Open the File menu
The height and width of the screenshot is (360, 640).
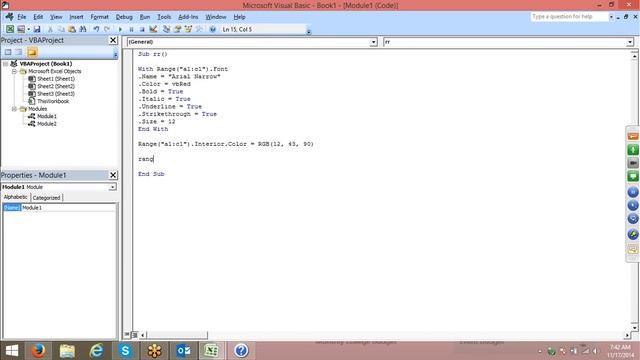coord(22,17)
